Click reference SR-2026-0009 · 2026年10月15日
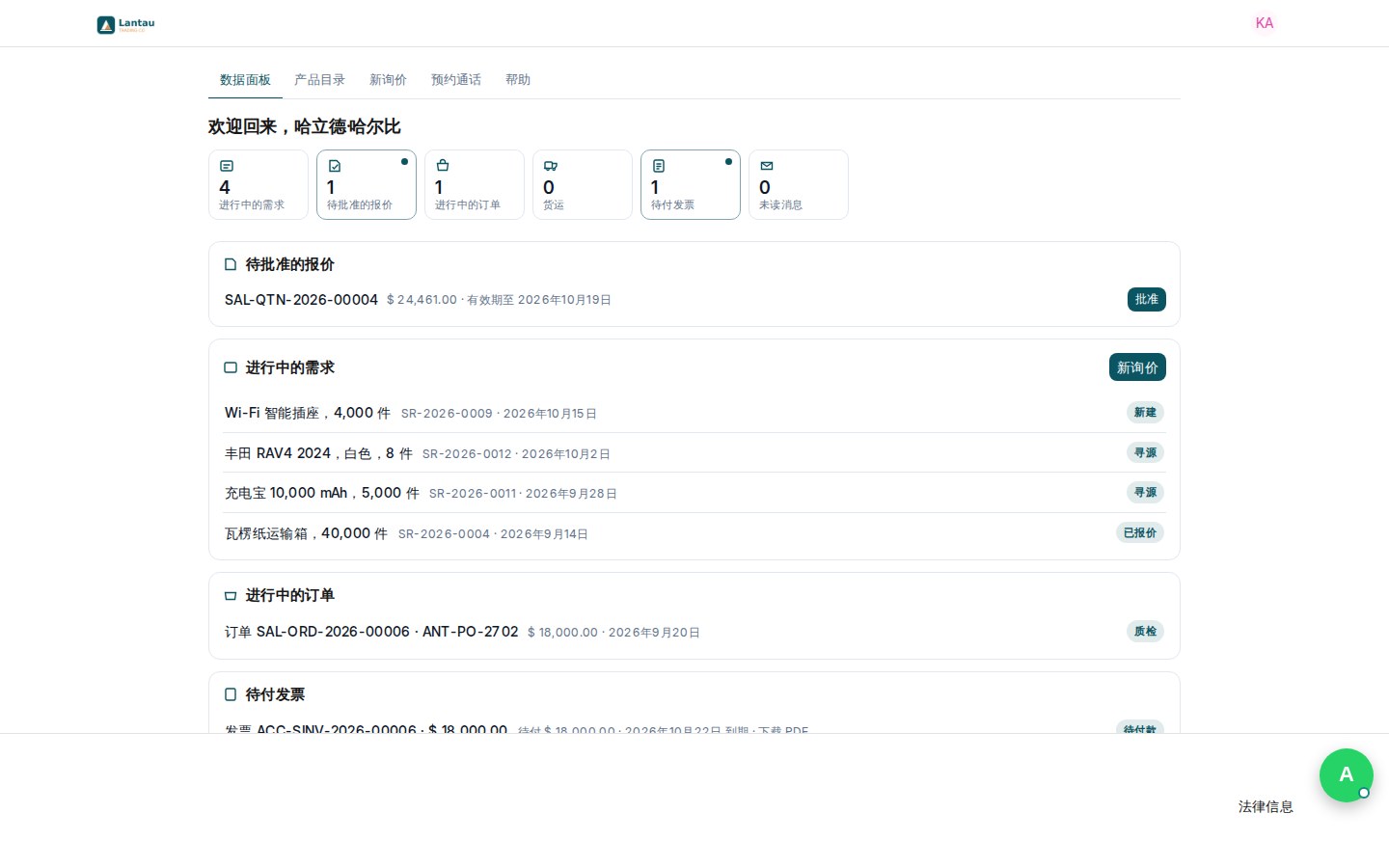Screen dimensions: 1389x868 [x=499, y=414]
